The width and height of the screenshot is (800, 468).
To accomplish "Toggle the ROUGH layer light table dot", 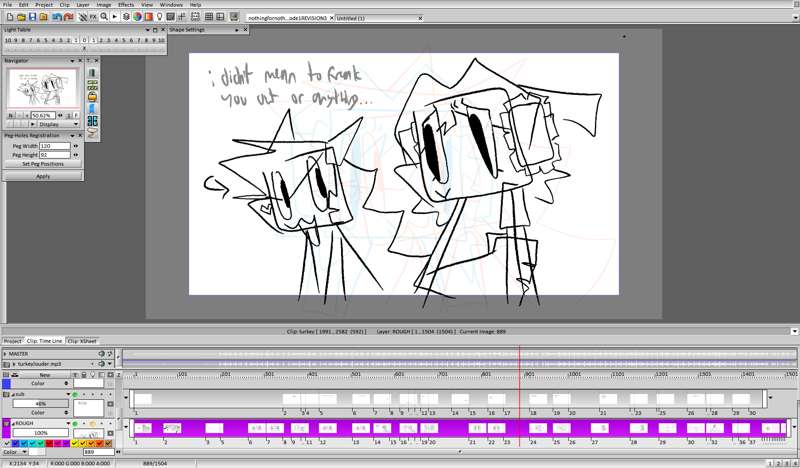I will point(93,424).
